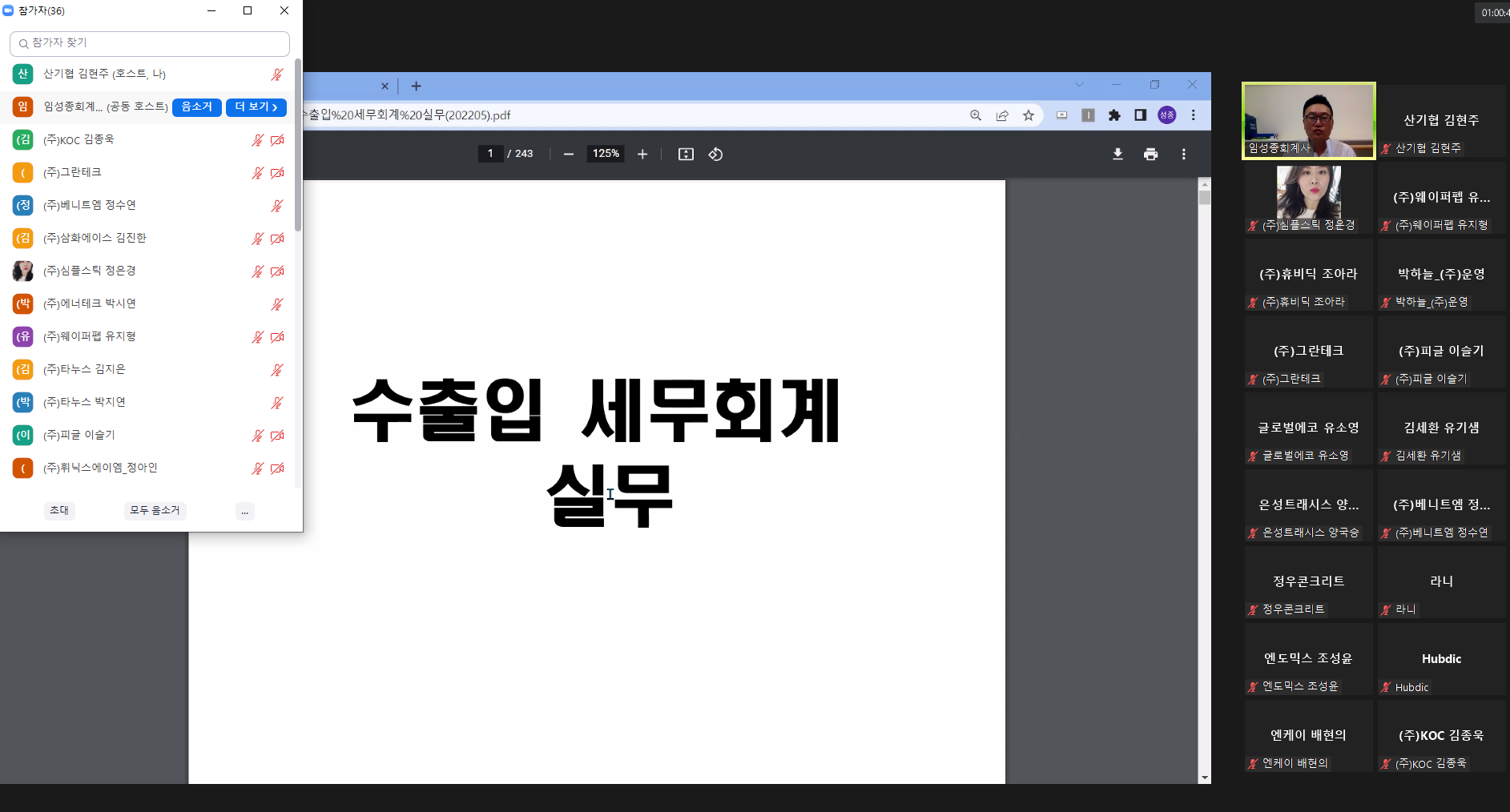
Task: Click the participant search field
Action: pyautogui.click(x=150, y=43)
